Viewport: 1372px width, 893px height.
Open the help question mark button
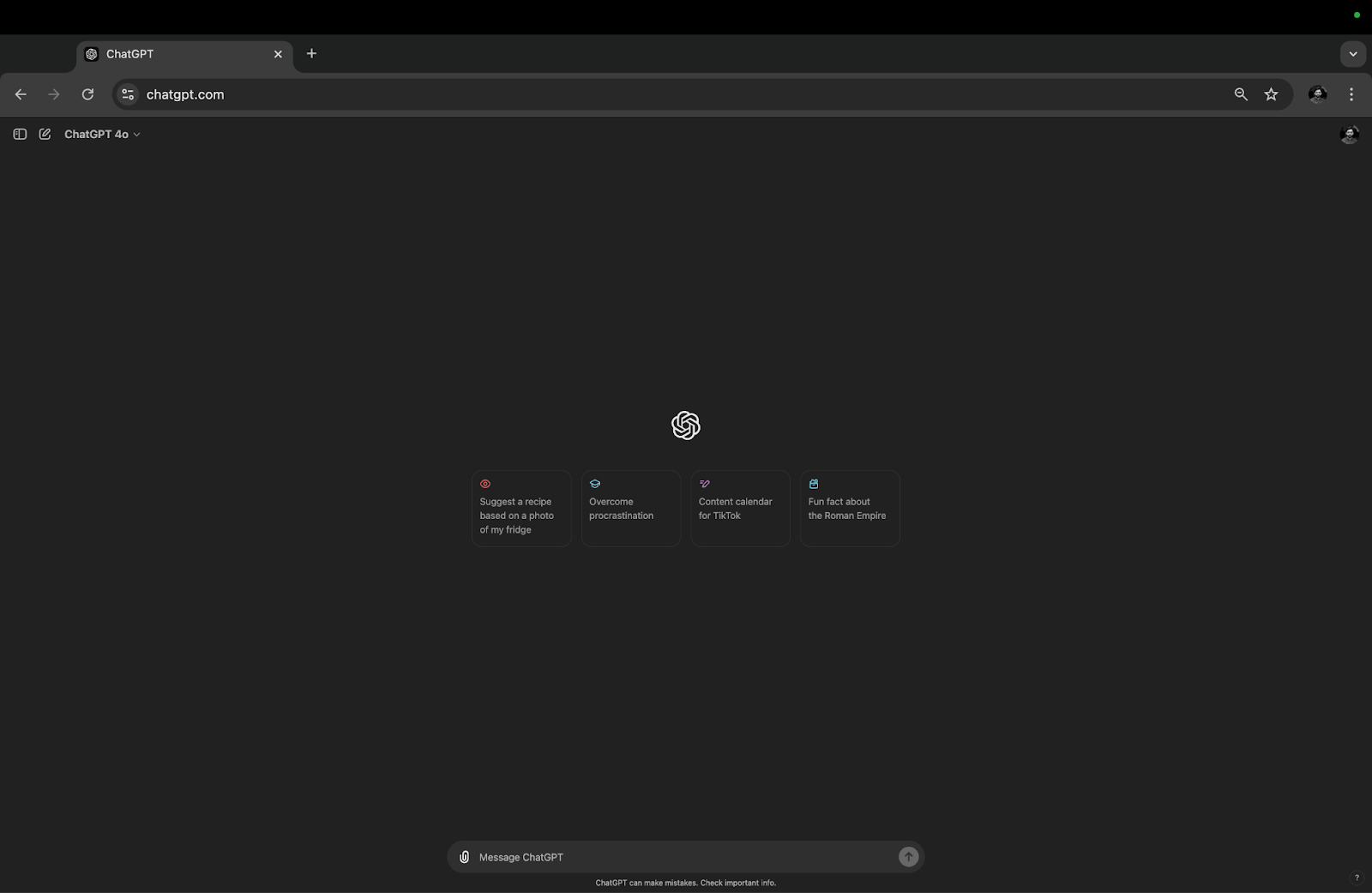point(1356,878)
